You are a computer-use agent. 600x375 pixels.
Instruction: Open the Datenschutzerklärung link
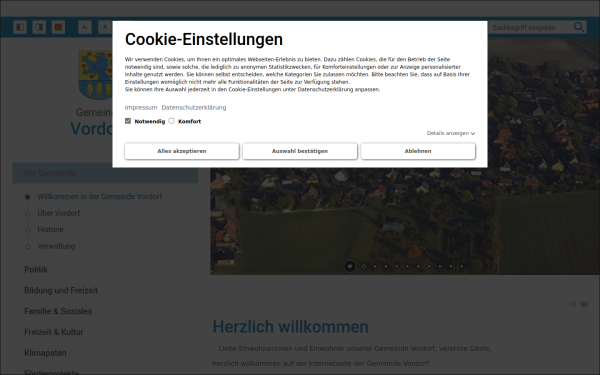pos(194,108)
